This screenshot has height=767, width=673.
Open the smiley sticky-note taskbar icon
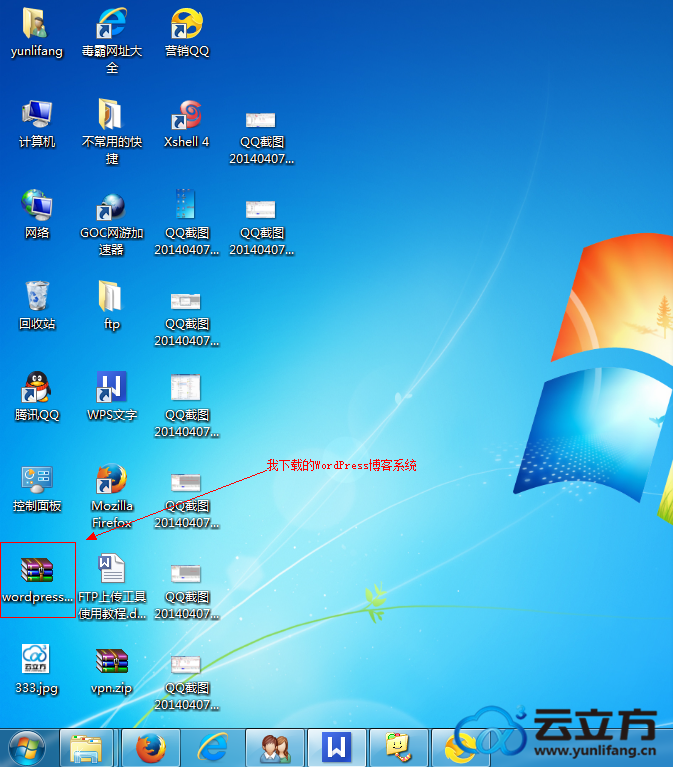pyautogui.click(x=399, y=748)
